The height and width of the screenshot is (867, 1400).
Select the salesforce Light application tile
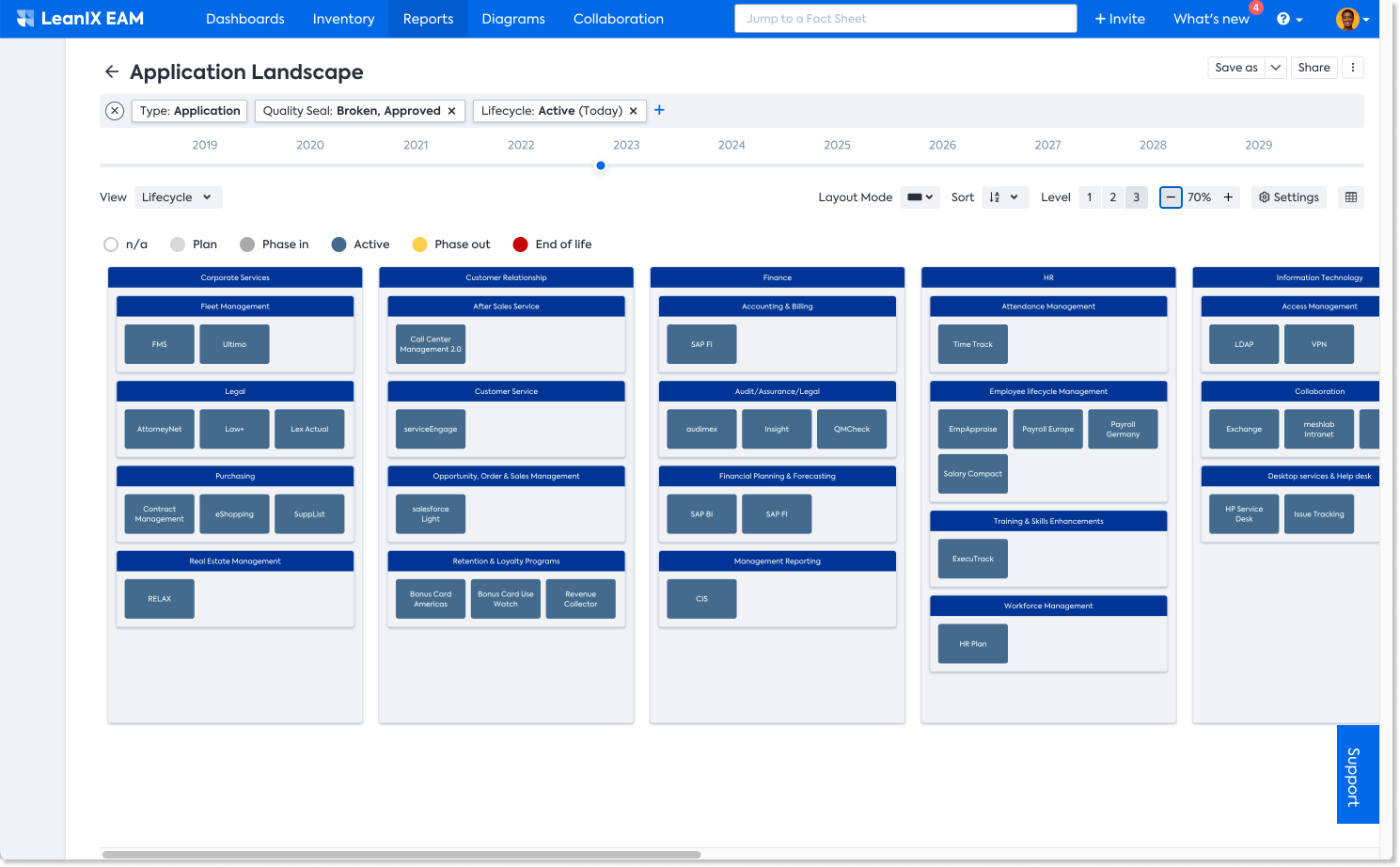pos(431,514)
